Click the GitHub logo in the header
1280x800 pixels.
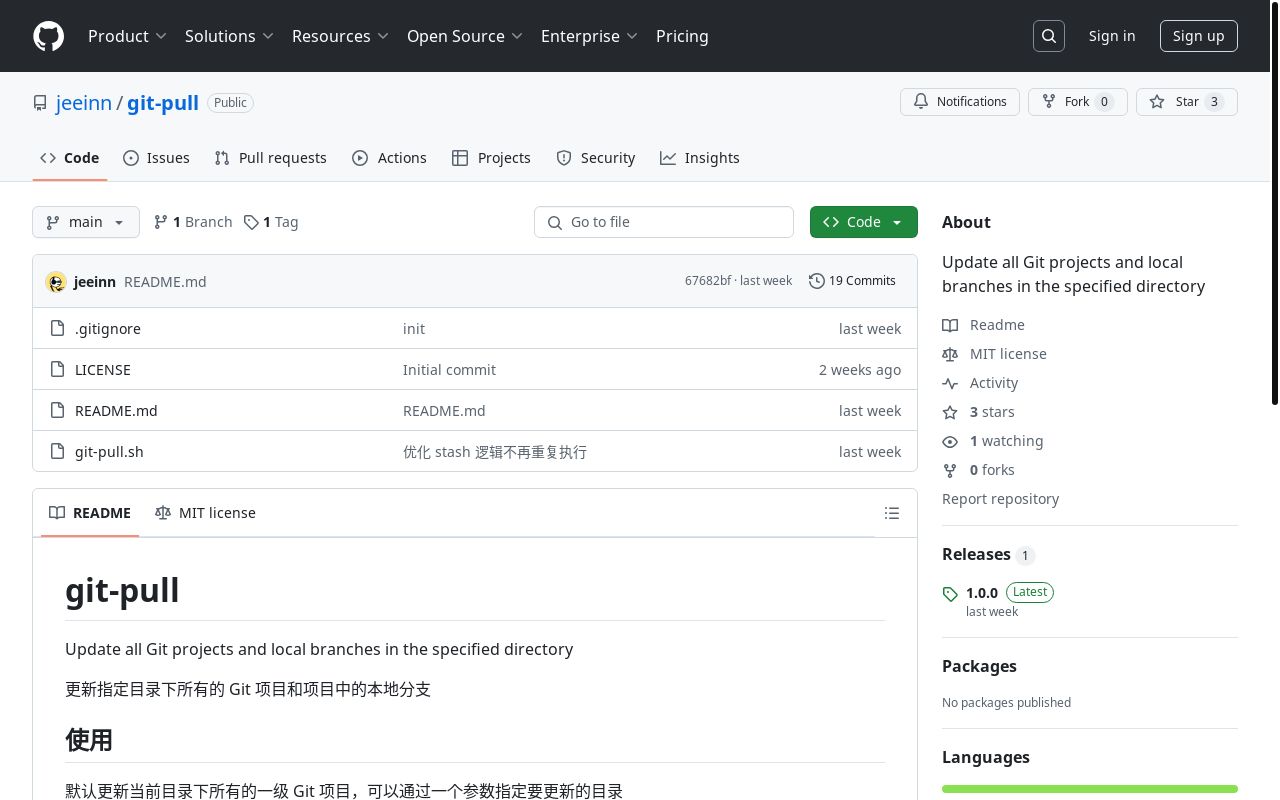(48, 36)
